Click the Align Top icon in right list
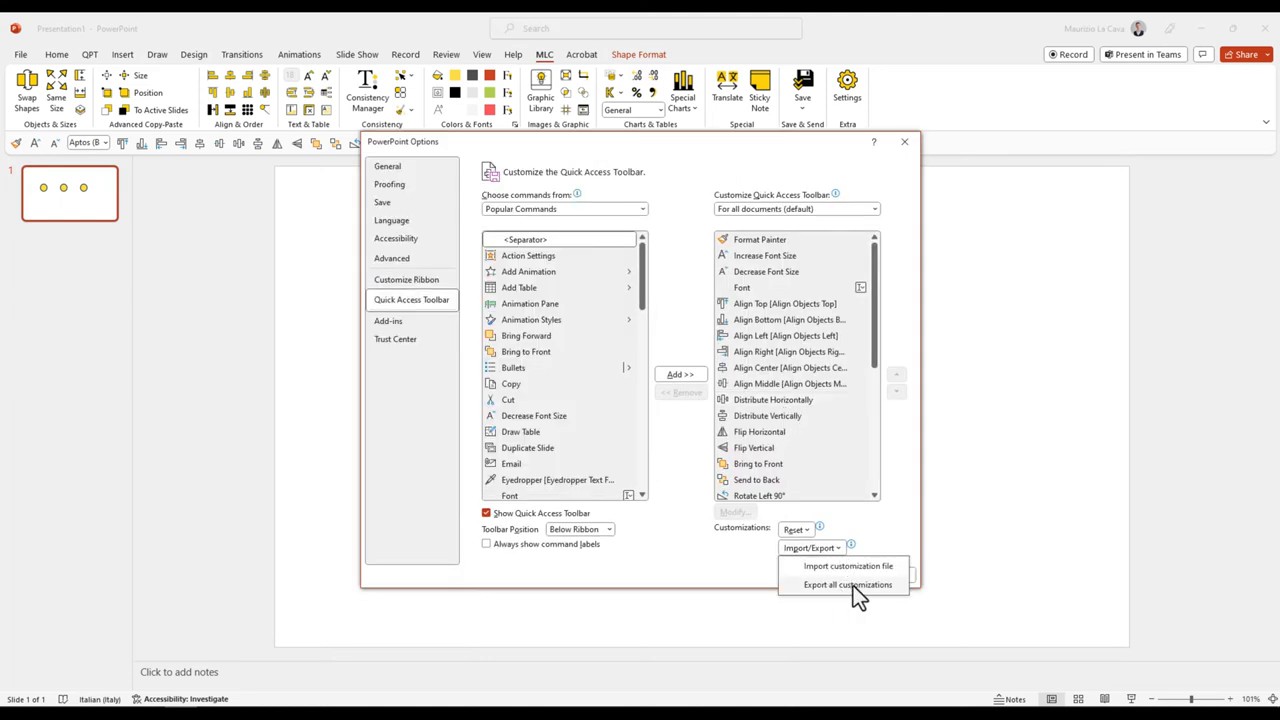 coord(723,304)
